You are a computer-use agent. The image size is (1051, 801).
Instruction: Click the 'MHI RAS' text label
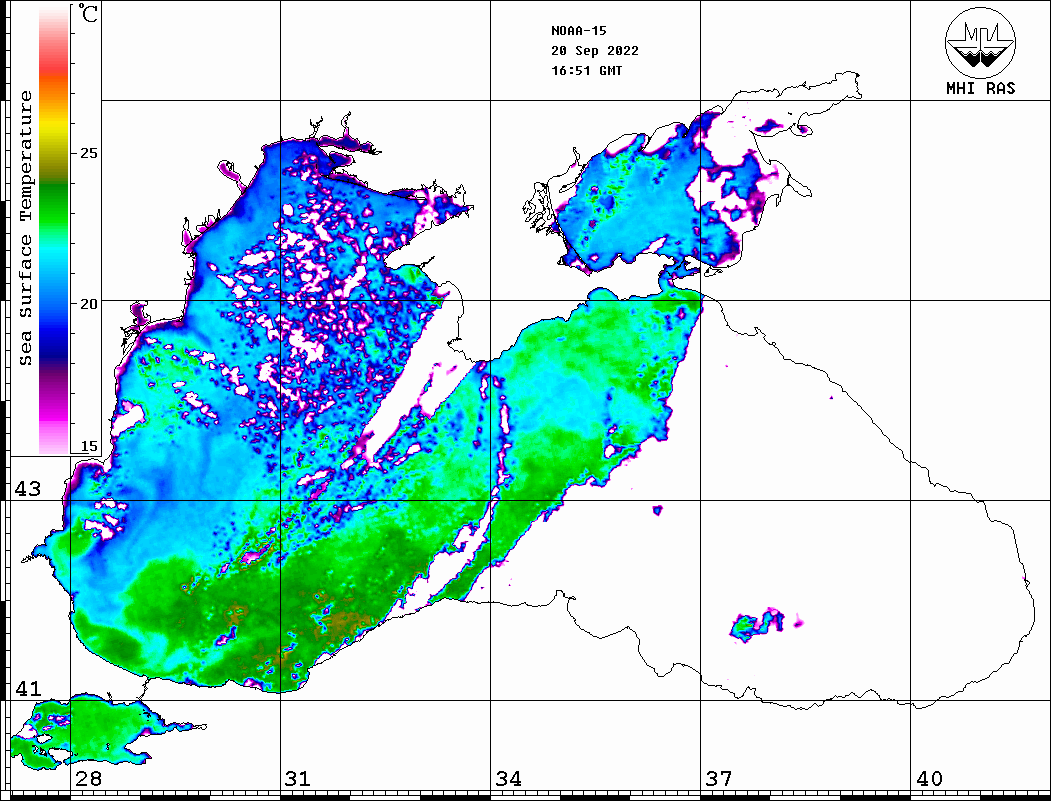tap(980, 88)
